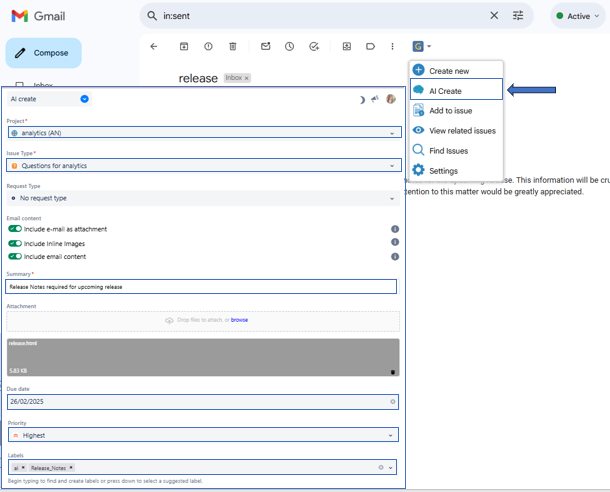Click the browse link in the attachment area
The height and width of the screenshot is (492, 610).
[x=240, y=320]
